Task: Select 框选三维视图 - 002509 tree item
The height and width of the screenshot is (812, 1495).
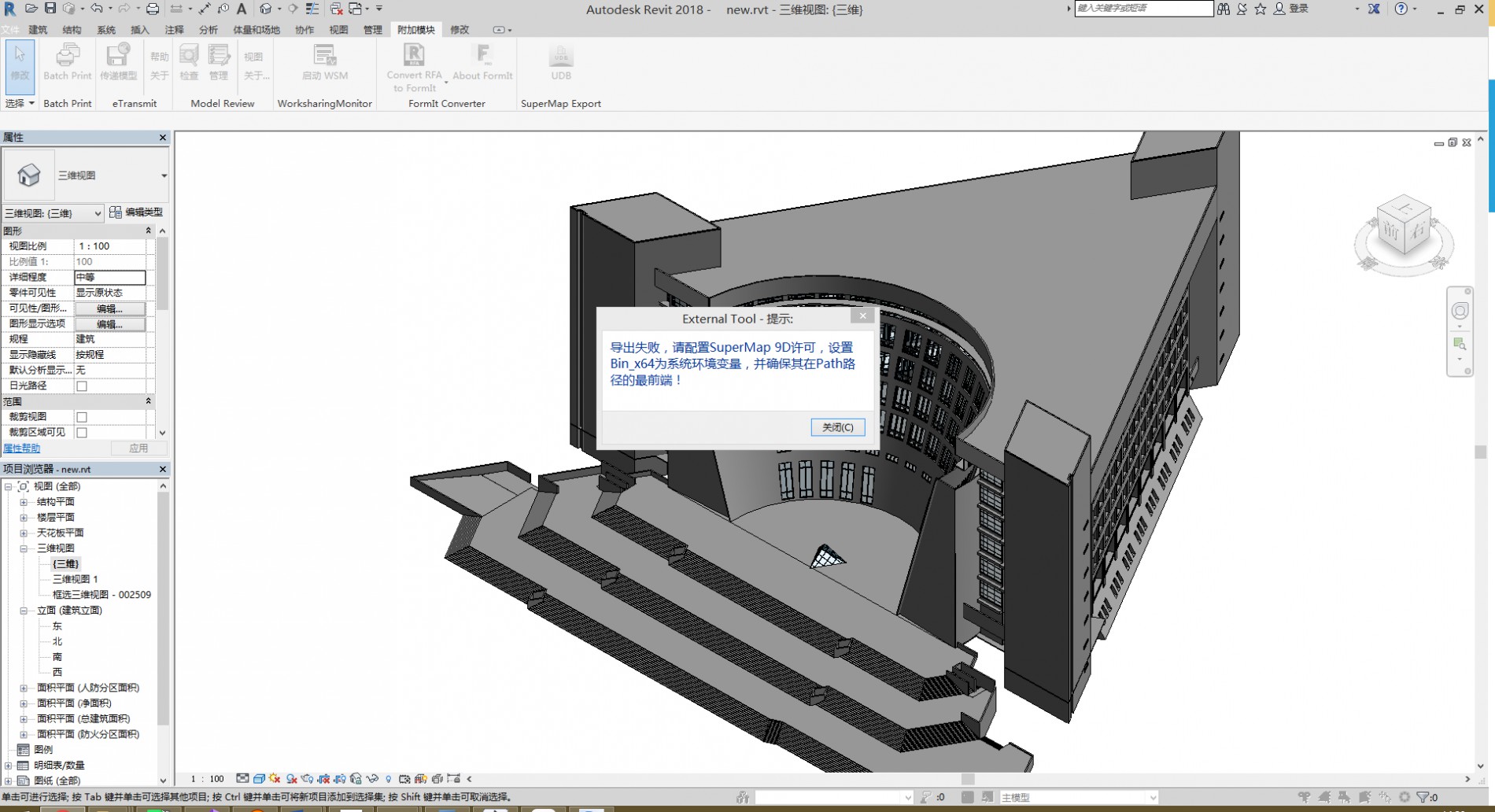Action: coord(102,595)
